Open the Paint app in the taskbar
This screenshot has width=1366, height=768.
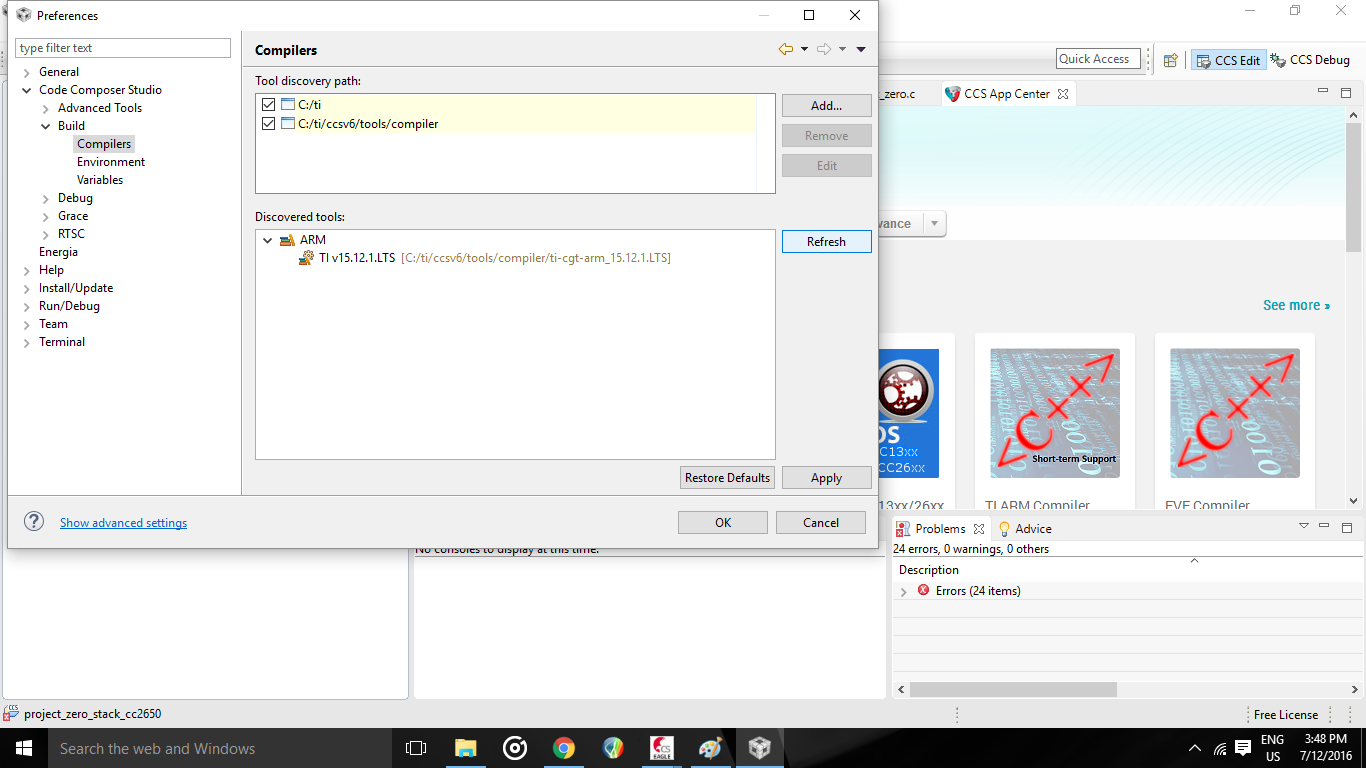pos(709,748)
